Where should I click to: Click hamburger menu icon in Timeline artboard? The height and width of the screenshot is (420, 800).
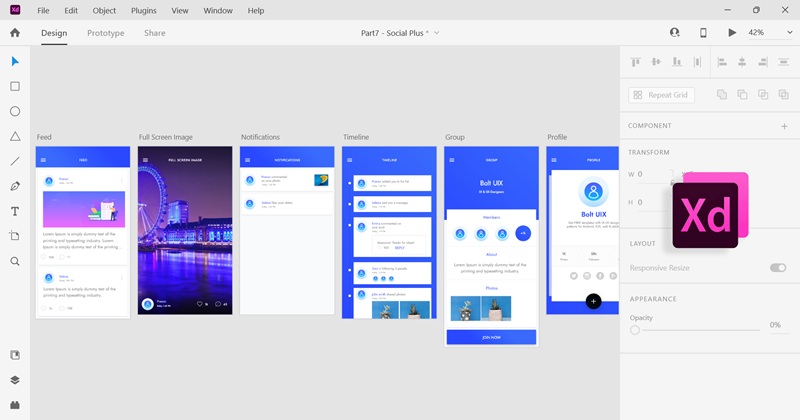pyautogui.click(x=349, y=160)
